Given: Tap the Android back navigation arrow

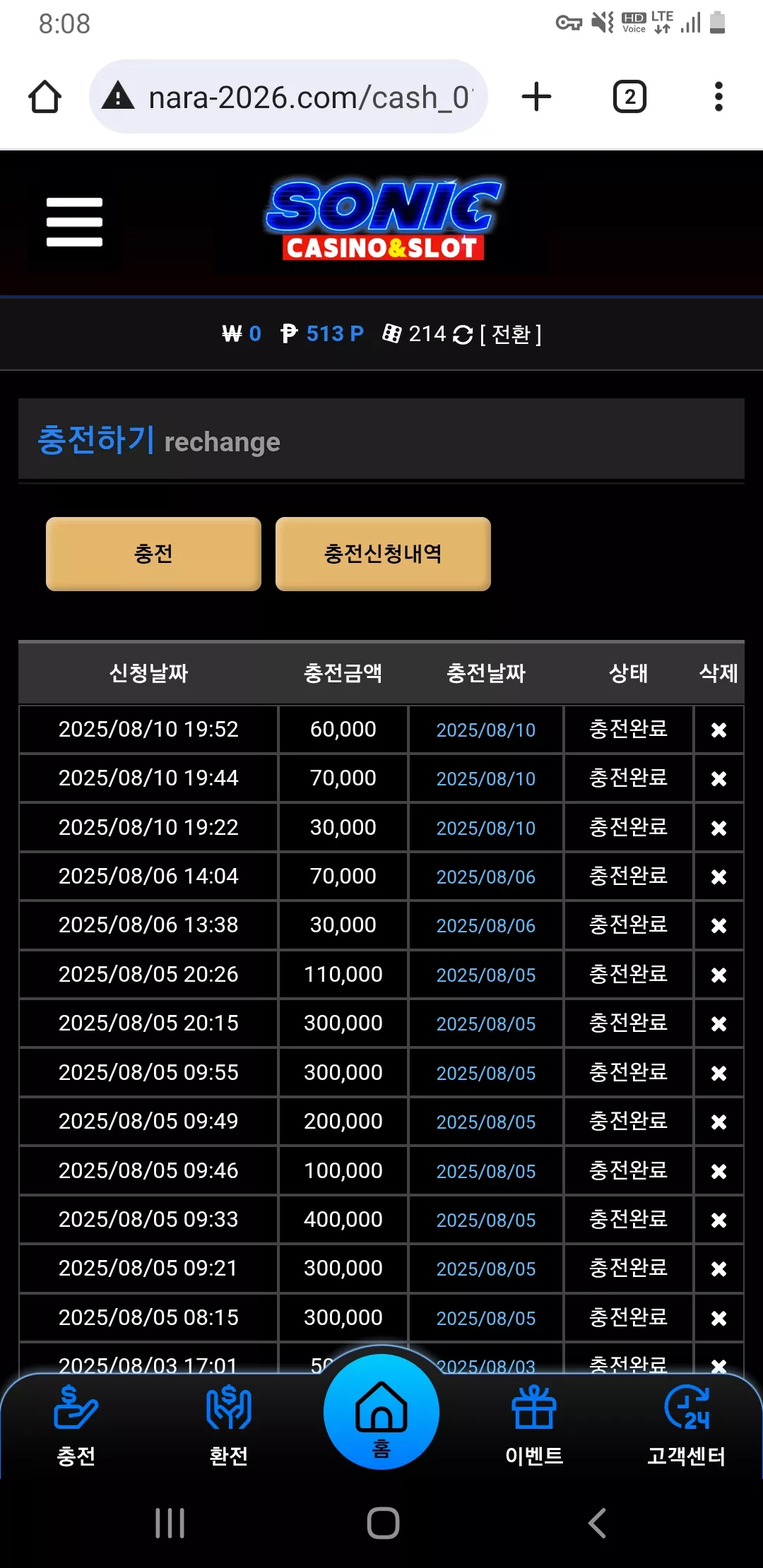Looking at the screenshot, I should [597, 1523].
